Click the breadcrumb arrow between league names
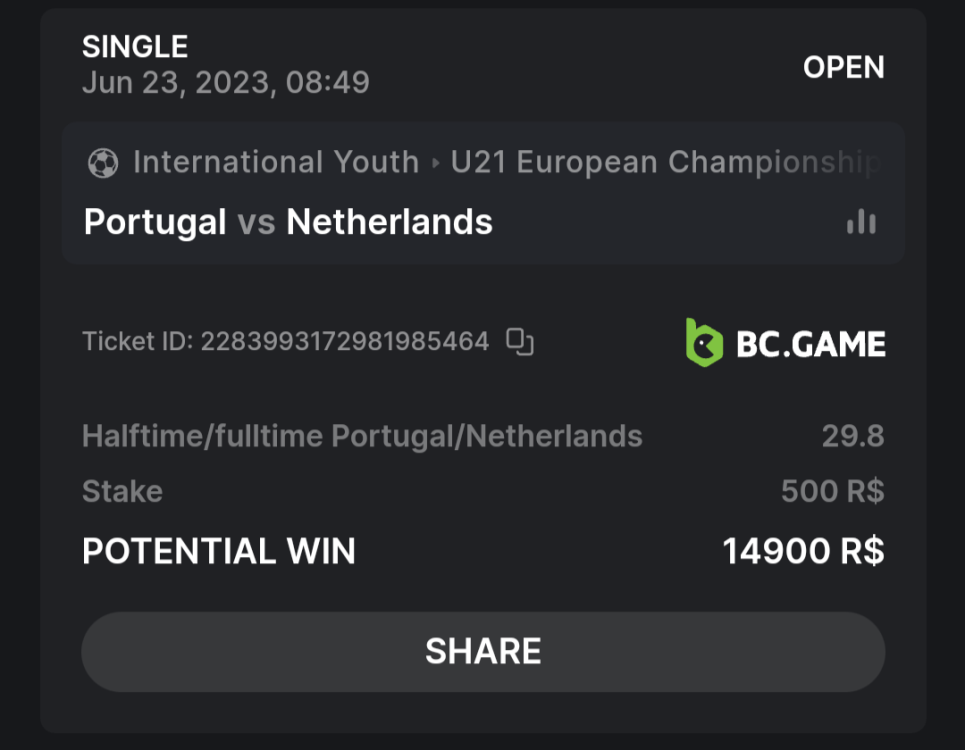The width and height of the screenshot is (965, 750). [x=435, y=163]
